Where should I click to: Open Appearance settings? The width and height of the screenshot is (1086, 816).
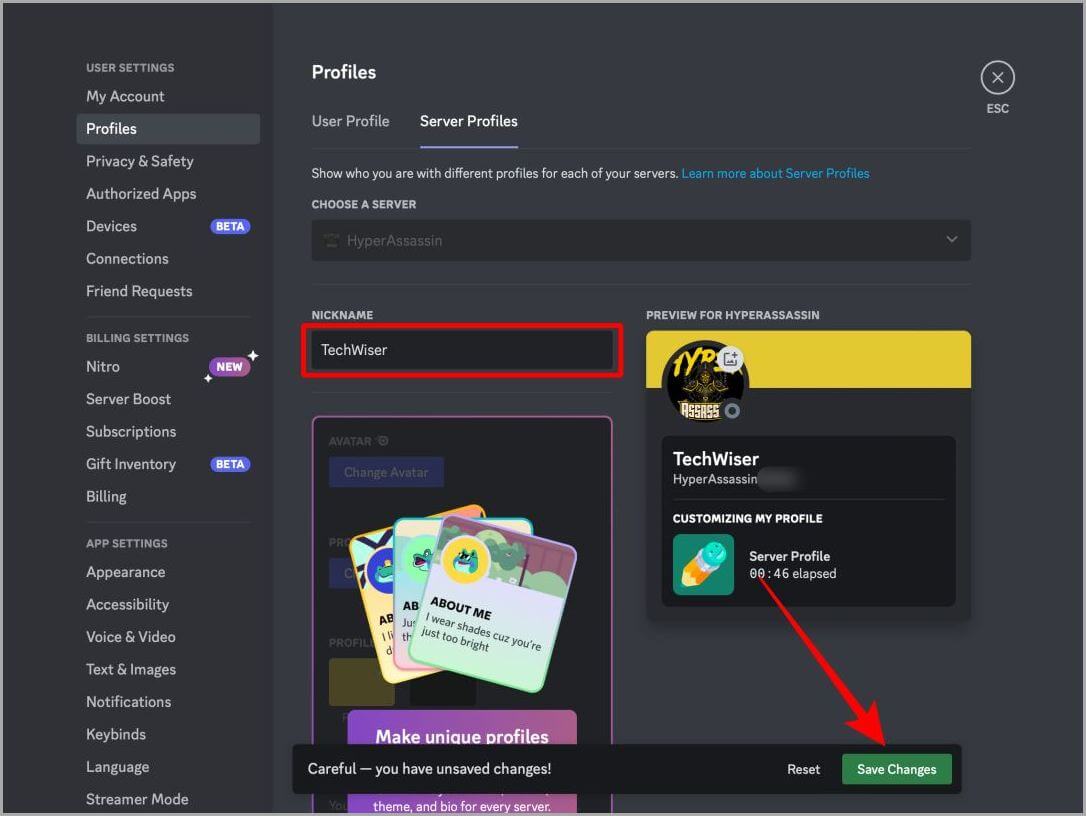pyautogui.click(x=168, y=572)
